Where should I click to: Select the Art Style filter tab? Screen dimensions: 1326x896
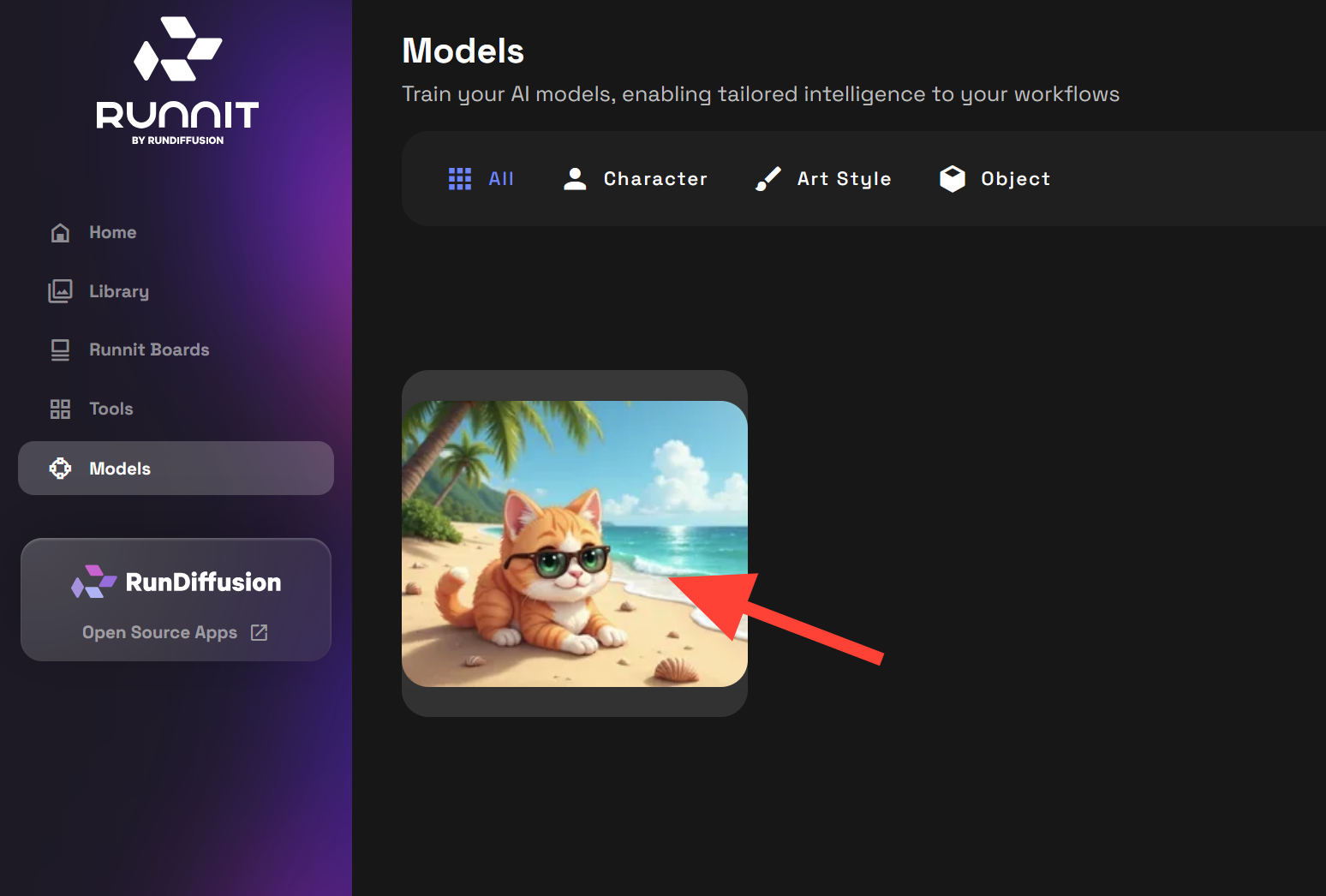pos(823,178)
